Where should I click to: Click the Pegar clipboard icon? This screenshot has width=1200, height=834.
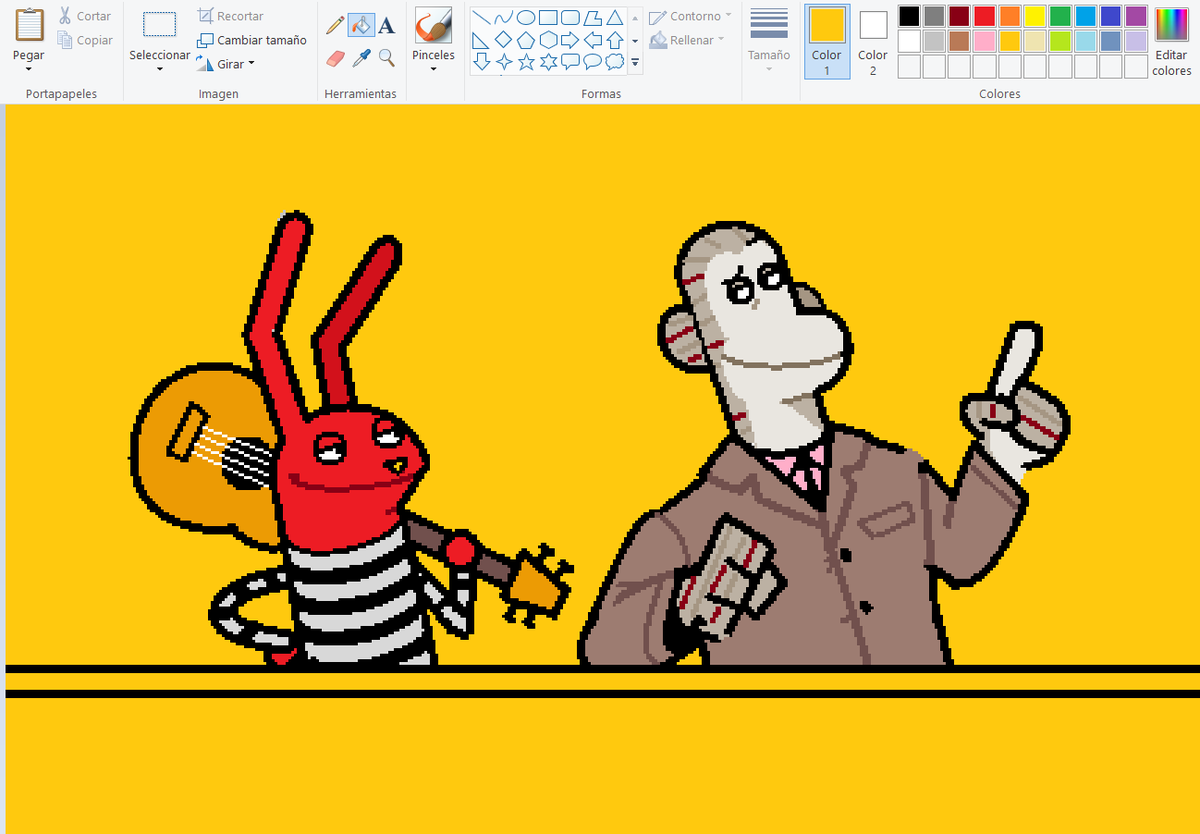pos(29,25)
